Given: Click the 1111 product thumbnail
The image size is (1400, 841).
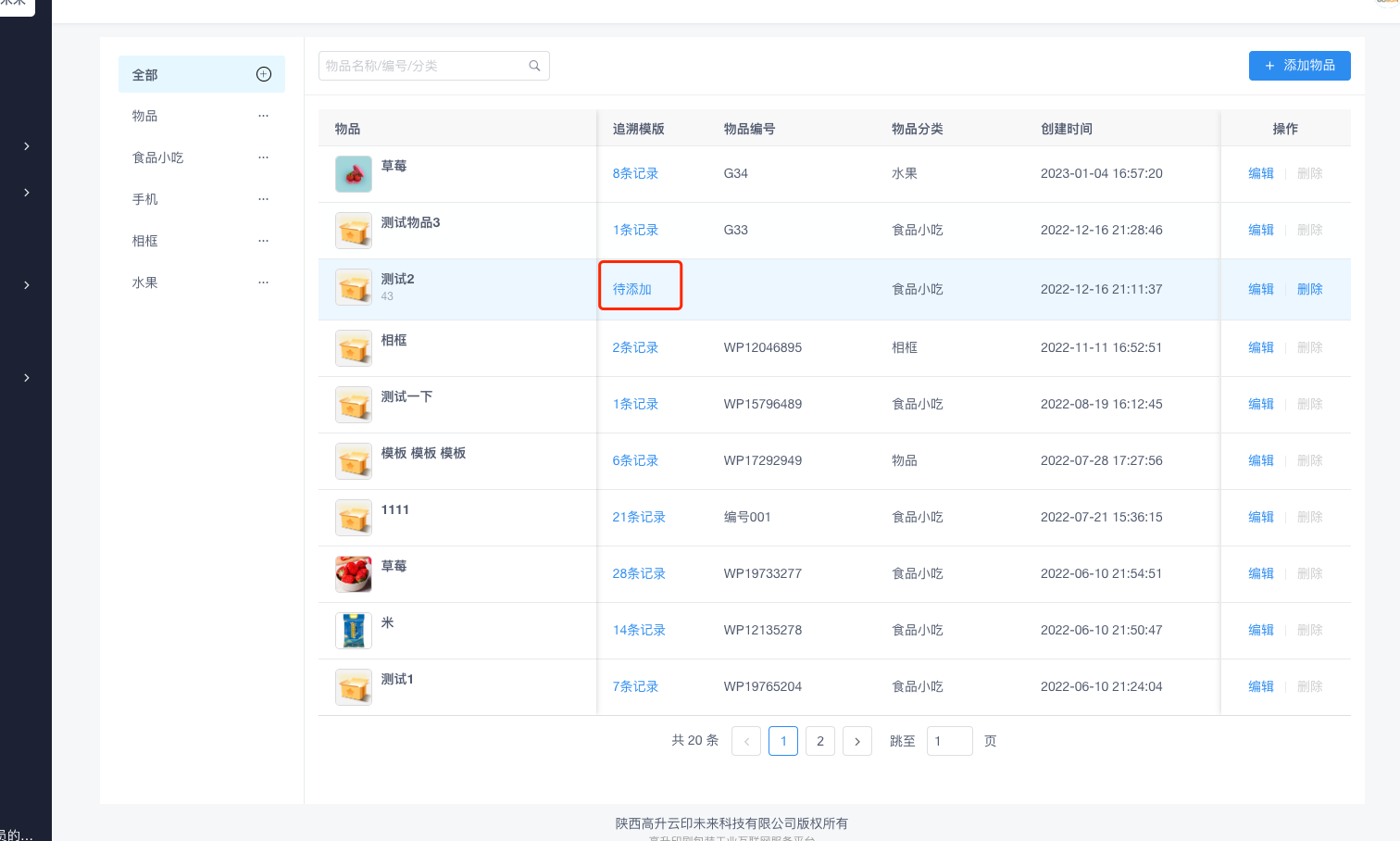Looking at the screenshot, I should pos(354,518).
